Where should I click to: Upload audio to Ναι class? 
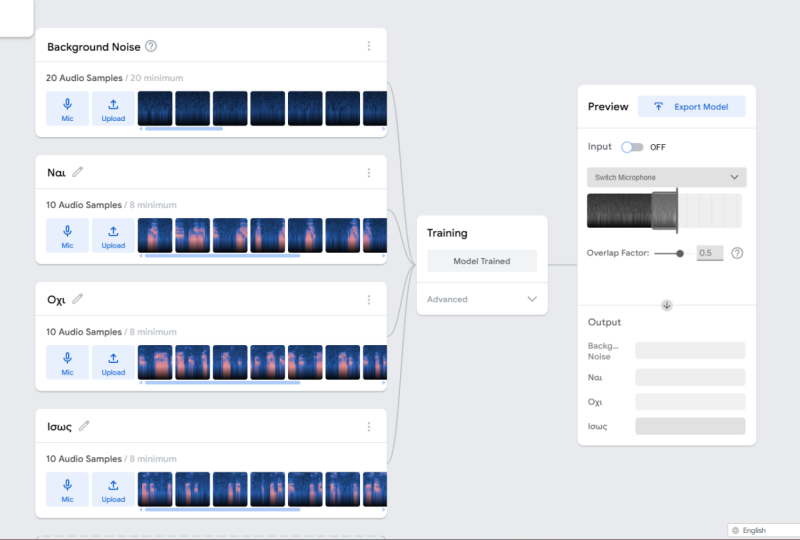tap(113, 235)
